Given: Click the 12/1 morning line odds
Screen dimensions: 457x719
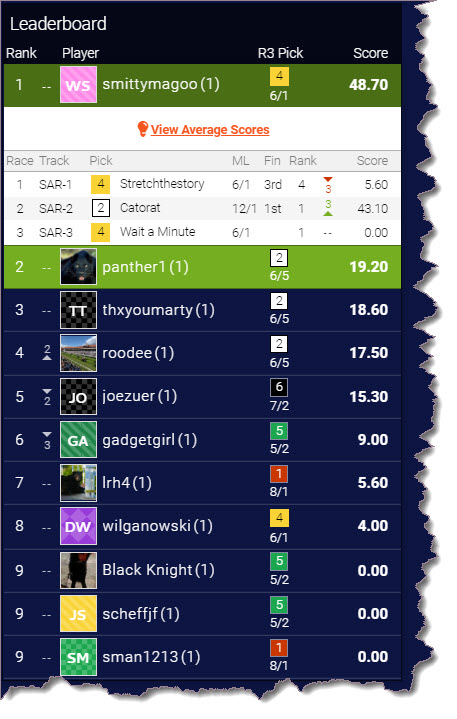Looking at the screenshot, I should click(244, 209).
